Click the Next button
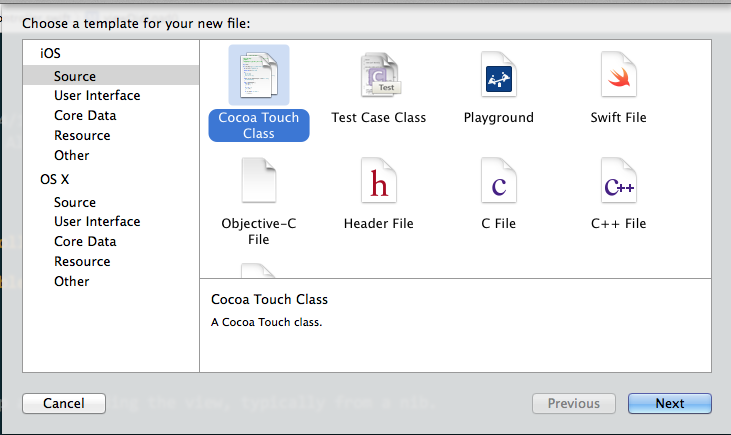The width and height of the screenshot is (731, 435). 669,404
